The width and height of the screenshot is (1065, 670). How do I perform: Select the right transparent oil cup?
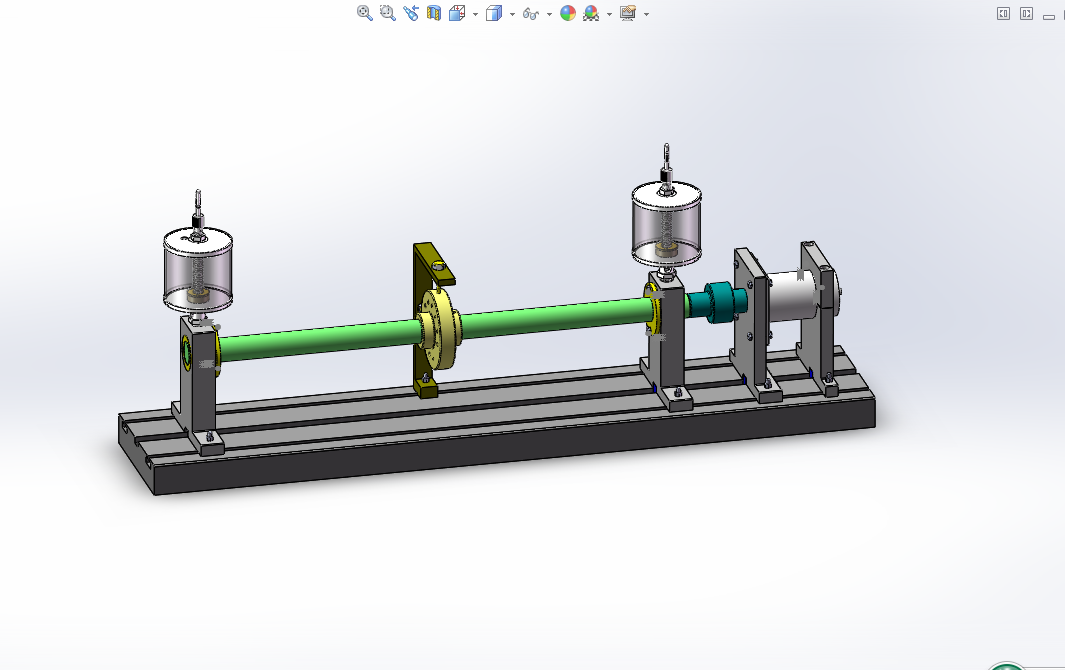tap(666, 224)
